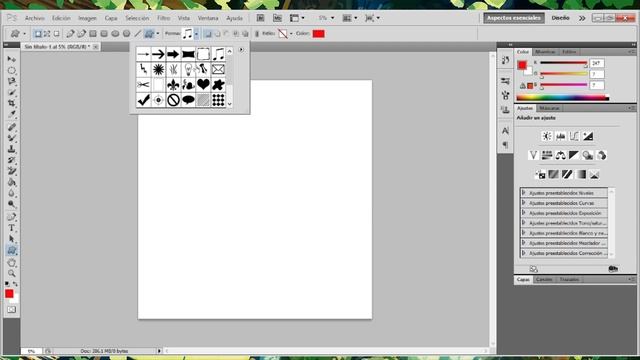Select the Eraser tool

11,171
